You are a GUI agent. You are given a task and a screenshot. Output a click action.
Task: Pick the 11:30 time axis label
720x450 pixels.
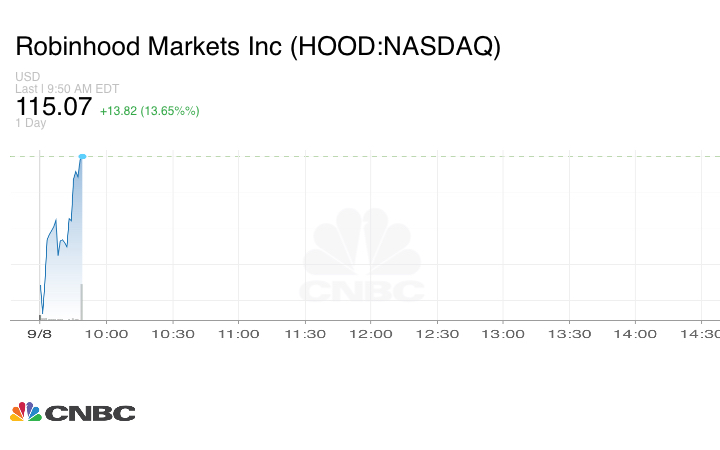tap(305, 334)
